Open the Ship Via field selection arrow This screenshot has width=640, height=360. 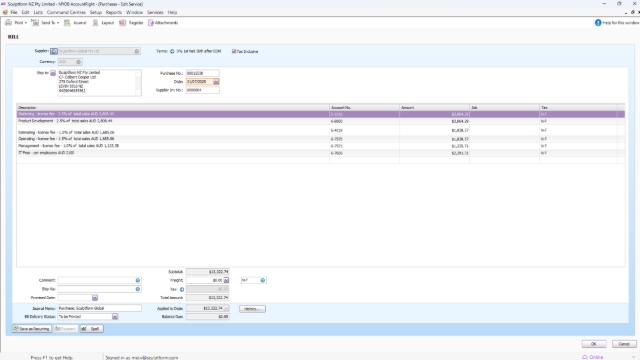click(x=138, y=289)
